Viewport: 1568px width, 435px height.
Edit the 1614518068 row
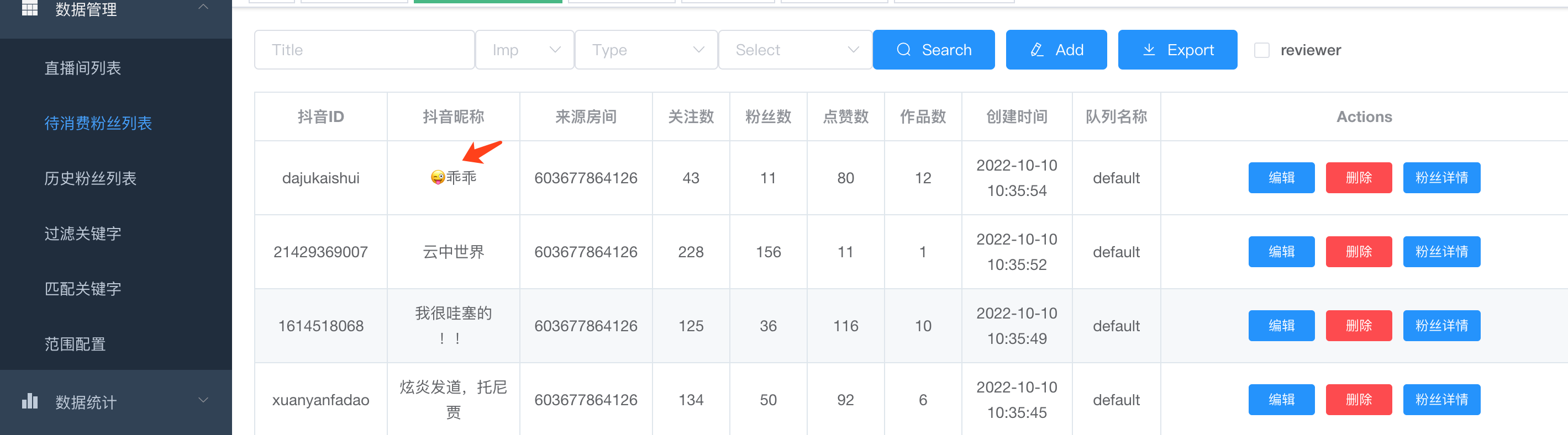click(x=1281, y=326)
